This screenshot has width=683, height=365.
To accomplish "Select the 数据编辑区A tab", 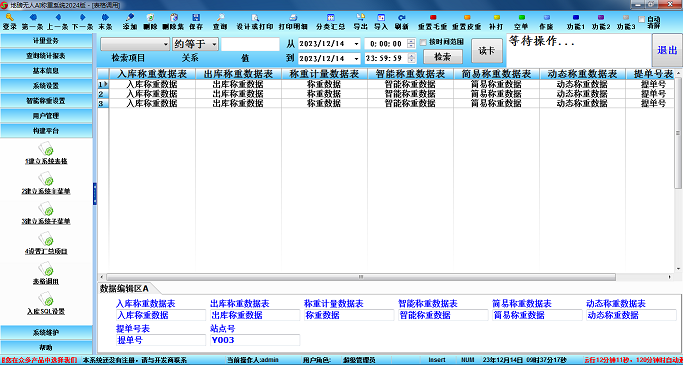I will (125, 288).
